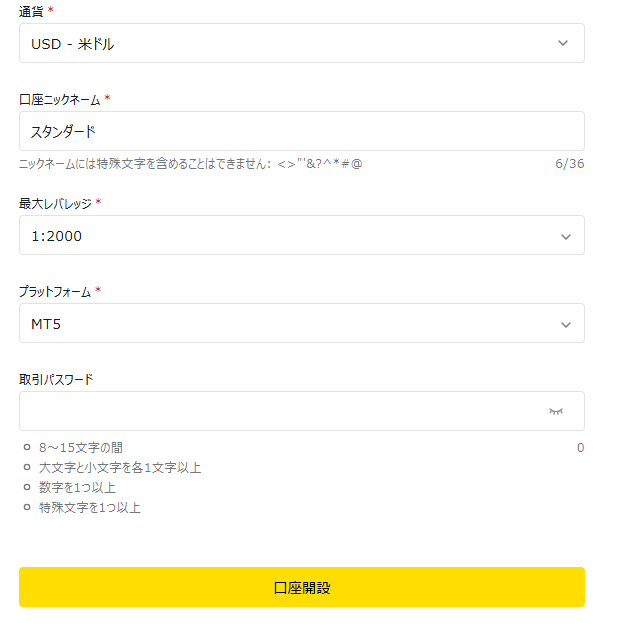Click the 取引パスワード label
Viewport: 622px width, 626px height.
[x=56, y=379]
